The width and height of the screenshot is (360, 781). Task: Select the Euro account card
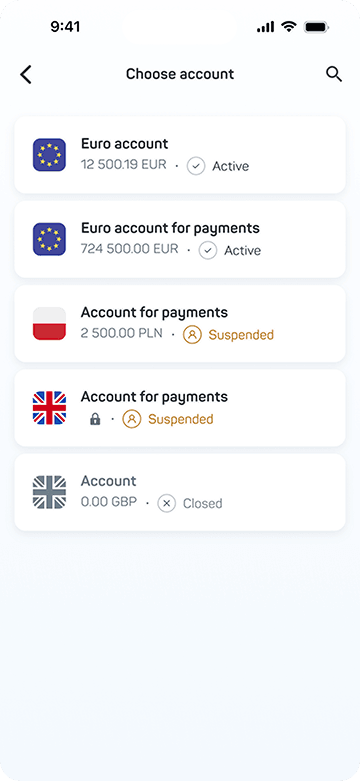tap(180, 155)
